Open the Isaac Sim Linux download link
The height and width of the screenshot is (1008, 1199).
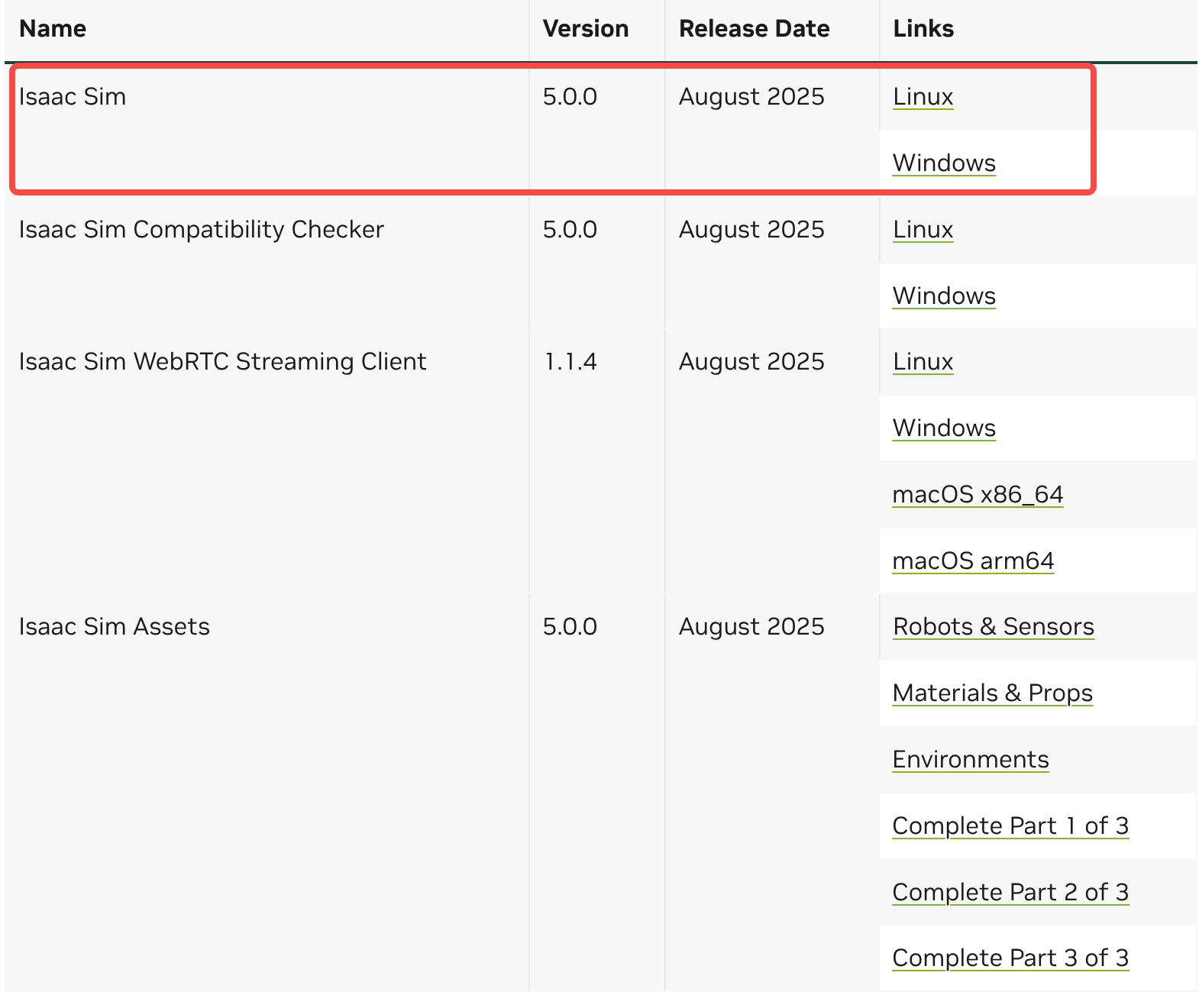[923, 97]
